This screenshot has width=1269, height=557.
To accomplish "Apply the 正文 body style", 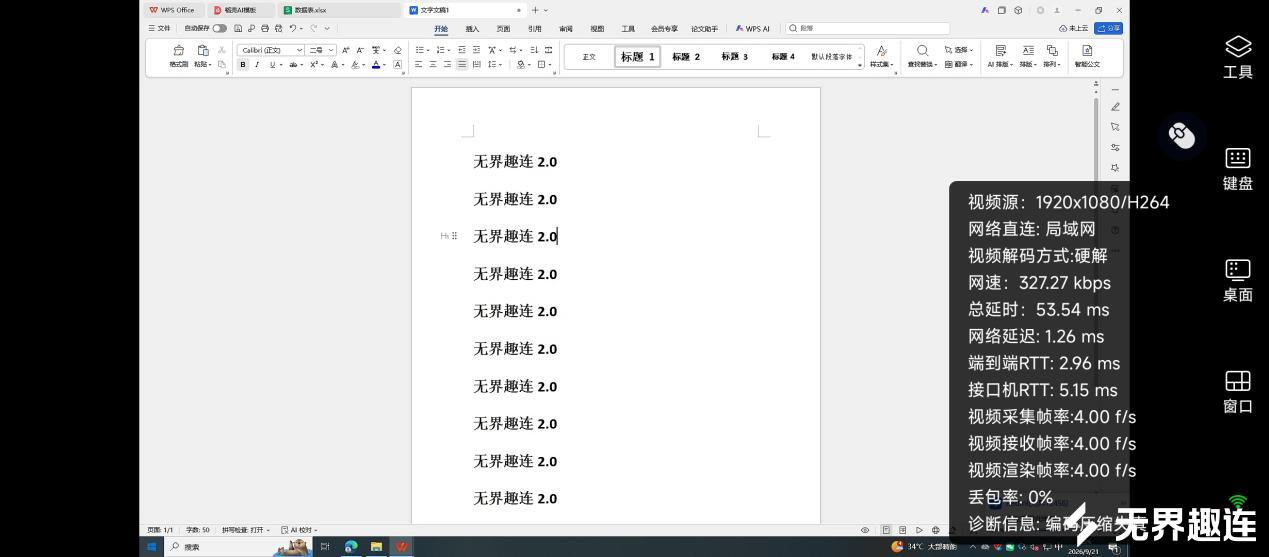I will pyautogui.click(x=589, y=57).
